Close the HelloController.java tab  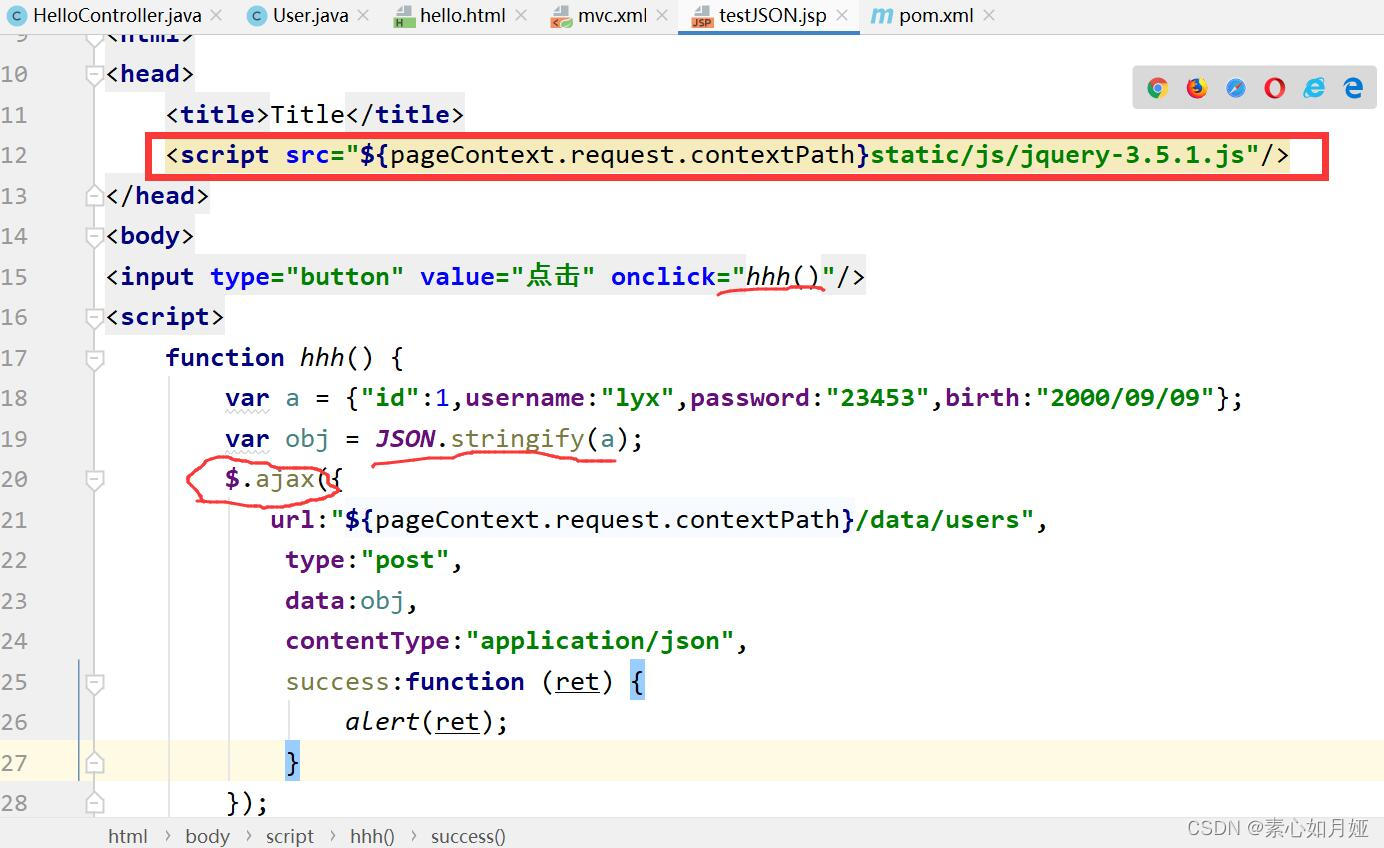(215, 15)
